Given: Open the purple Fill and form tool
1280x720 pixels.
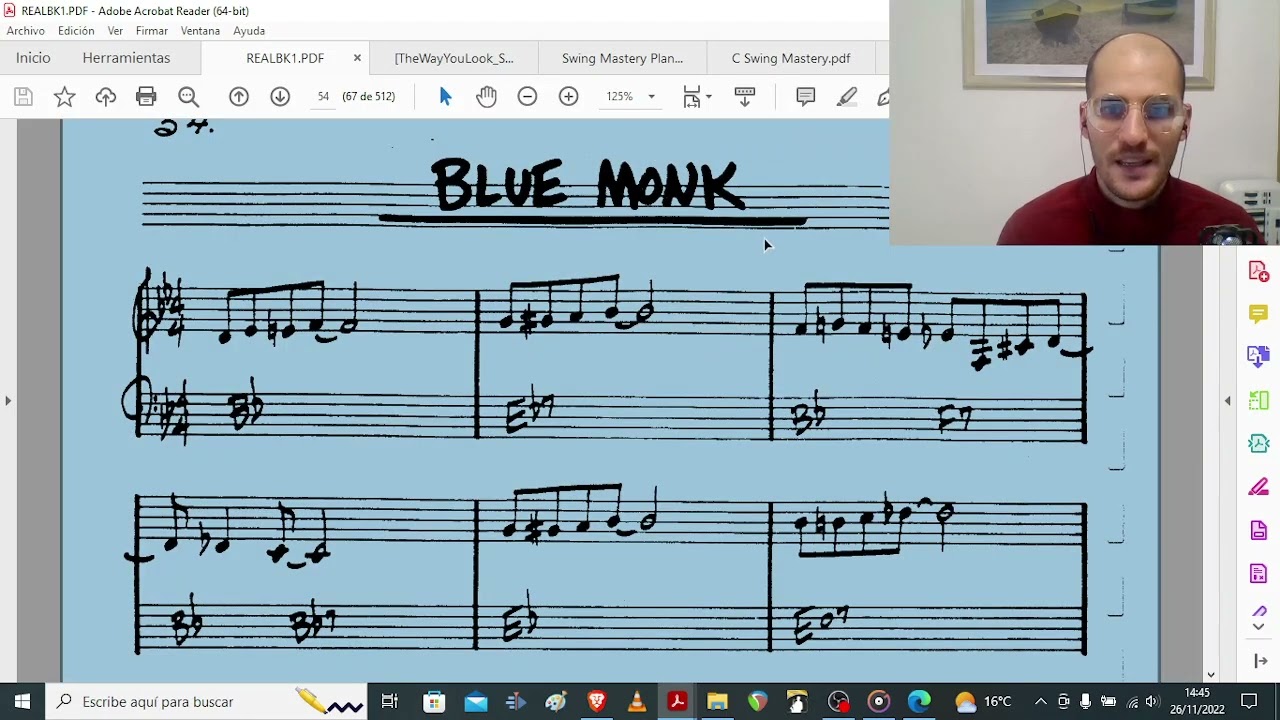Looking at the screenshot, I should click(x=1259, y=573).
